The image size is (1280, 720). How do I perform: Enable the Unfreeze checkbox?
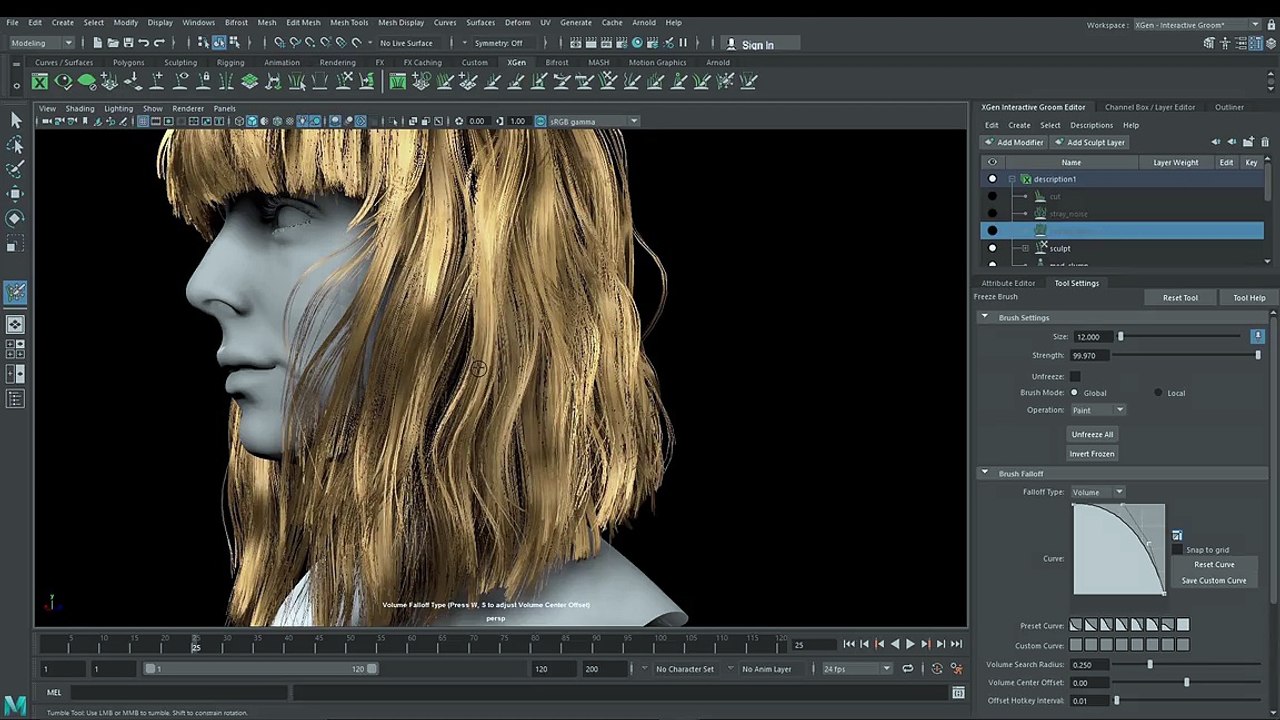[1075, 377]
